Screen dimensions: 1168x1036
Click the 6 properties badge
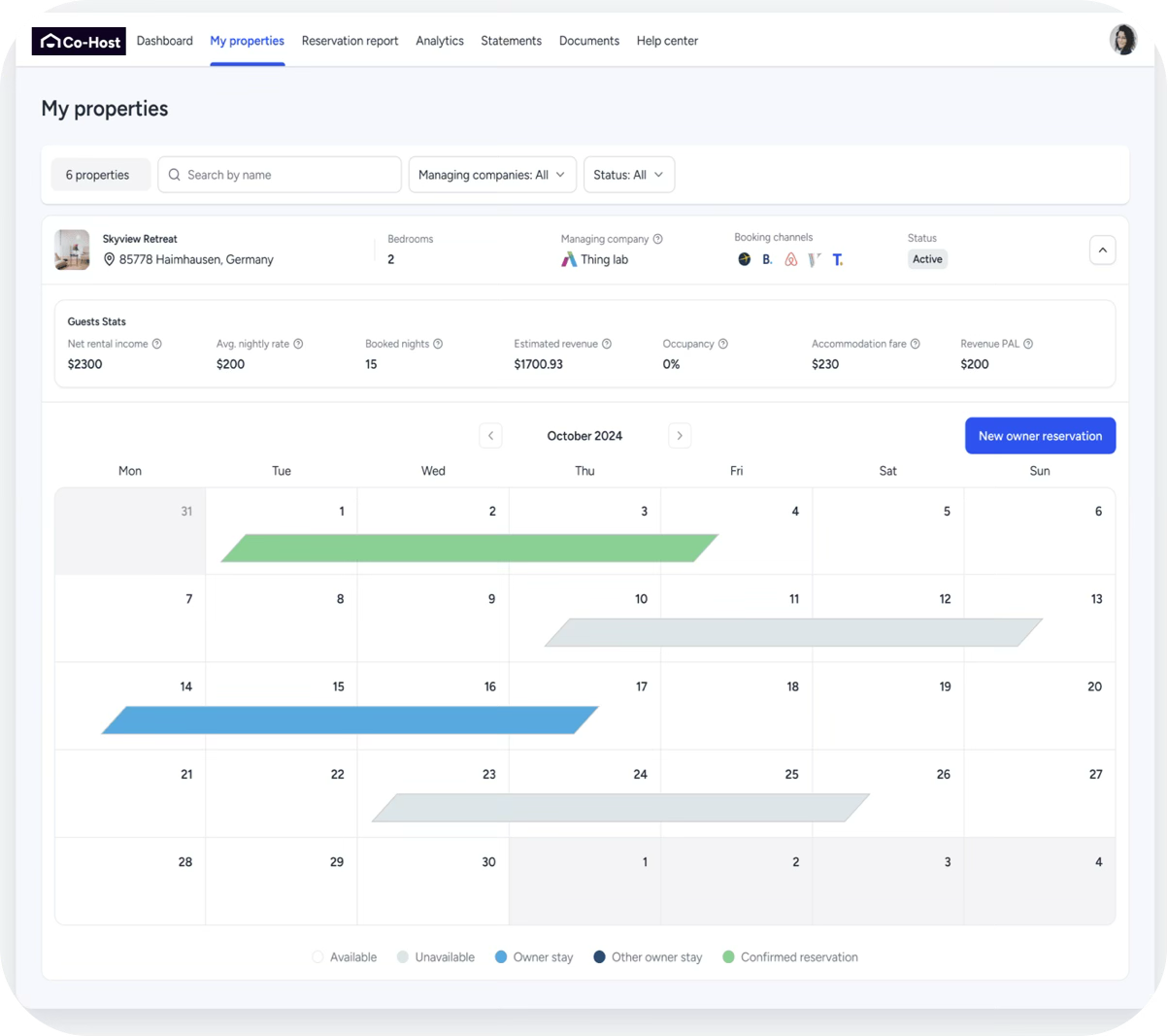tap(100, 175)
